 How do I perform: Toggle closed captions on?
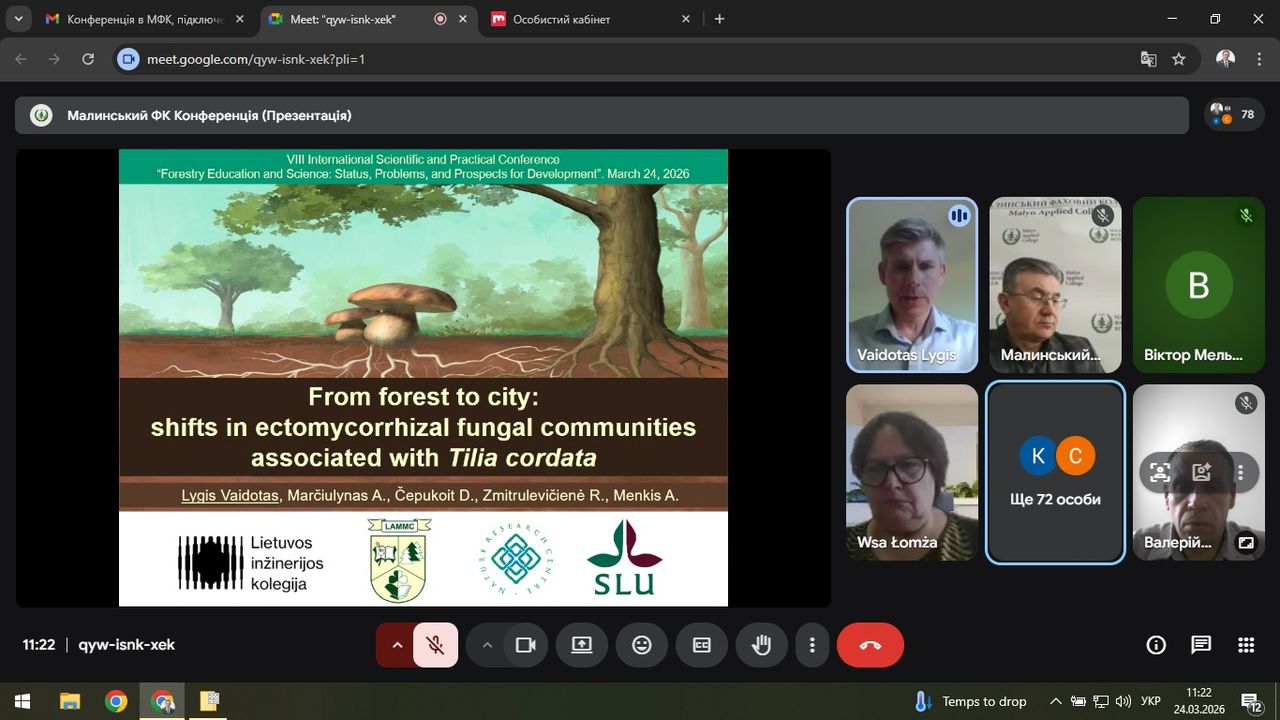[702, 645]
